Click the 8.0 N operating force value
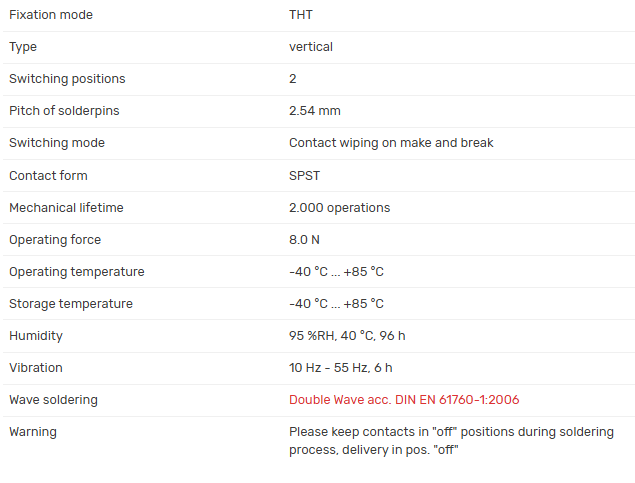Screen dimensions: 635x483 pos(306,240)
